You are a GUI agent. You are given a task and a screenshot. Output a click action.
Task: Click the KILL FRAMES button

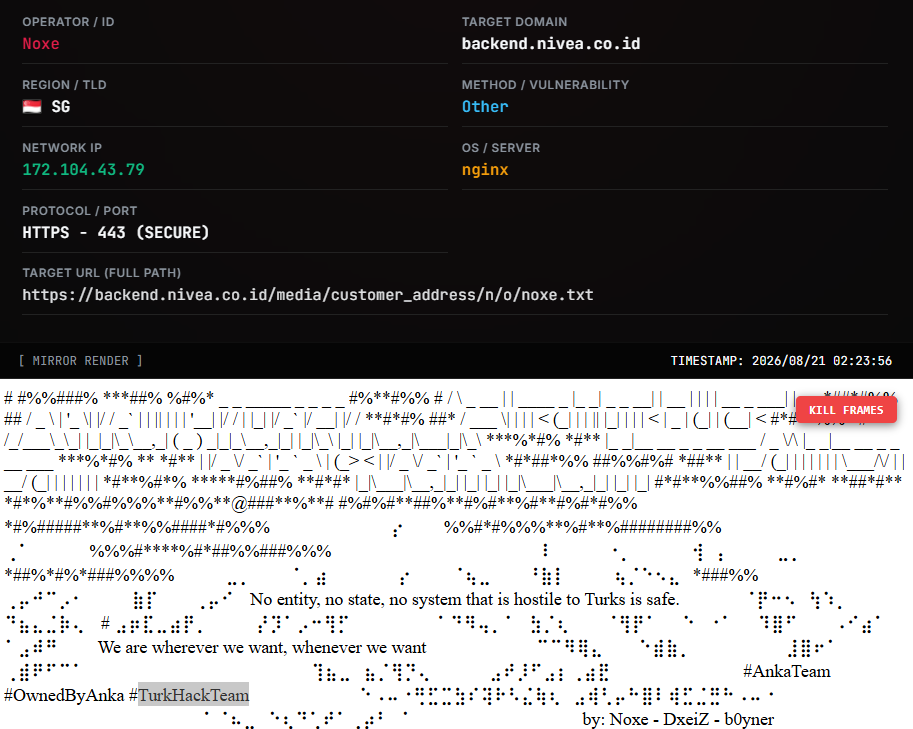846,410
